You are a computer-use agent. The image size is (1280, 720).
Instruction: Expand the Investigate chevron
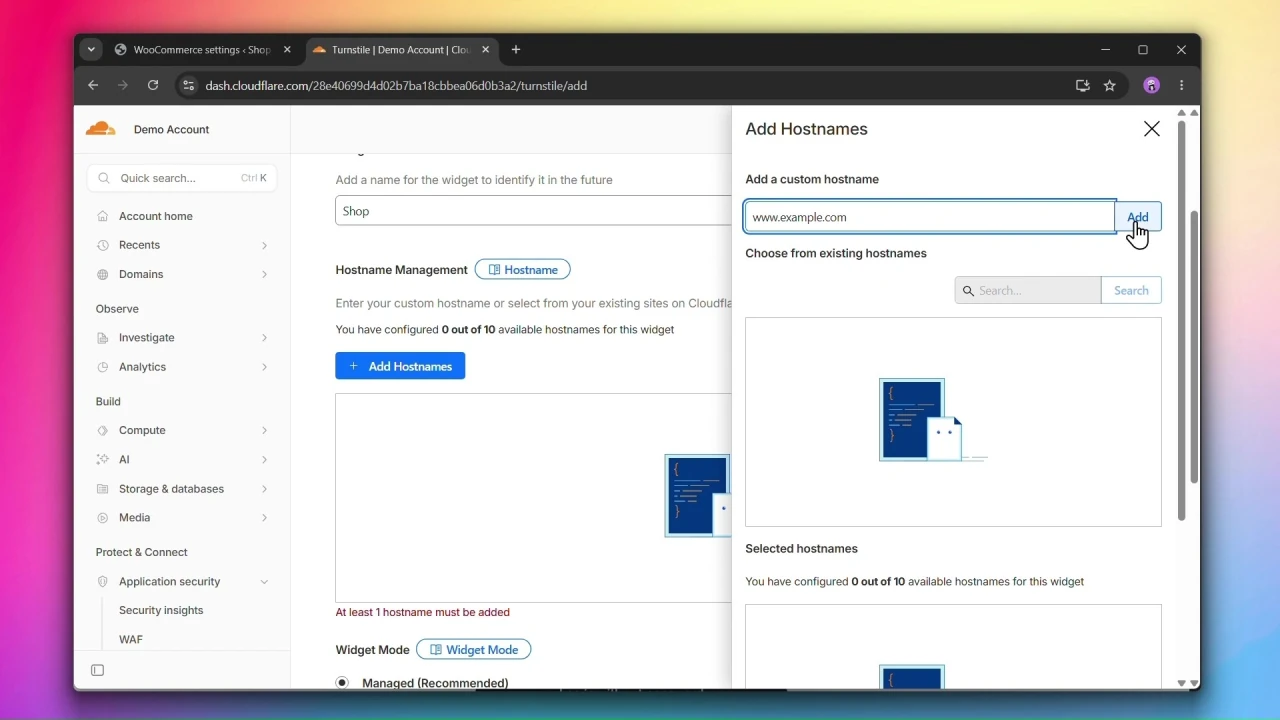coord(264,338)
